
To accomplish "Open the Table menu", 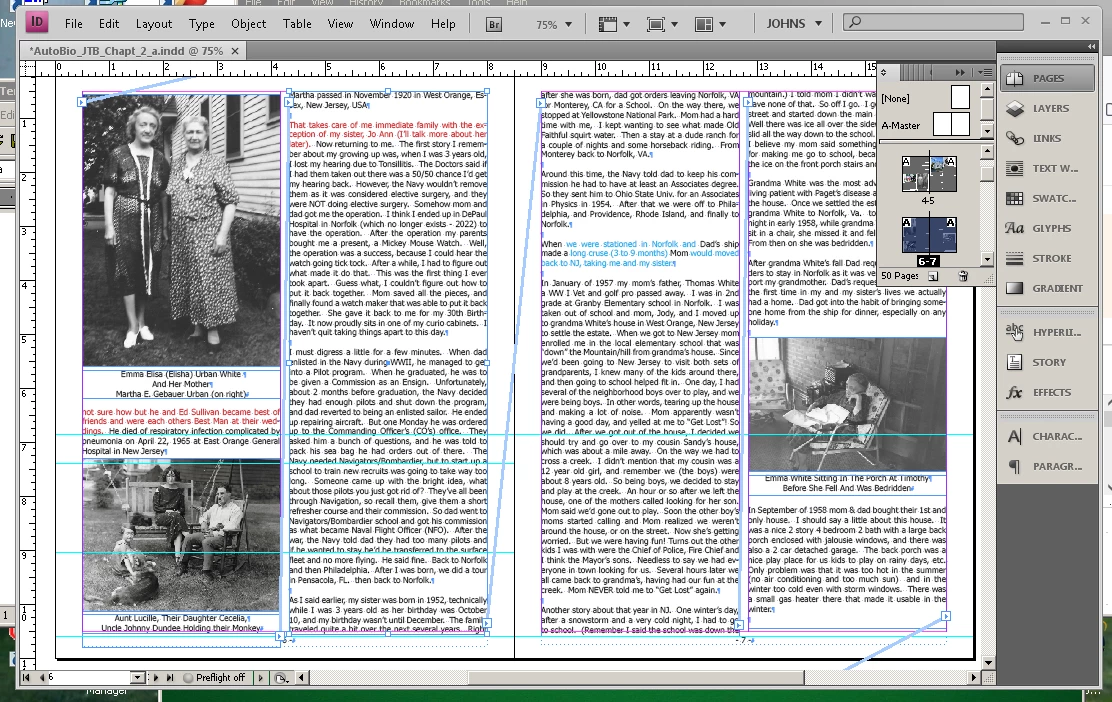I will coord(297,23).
